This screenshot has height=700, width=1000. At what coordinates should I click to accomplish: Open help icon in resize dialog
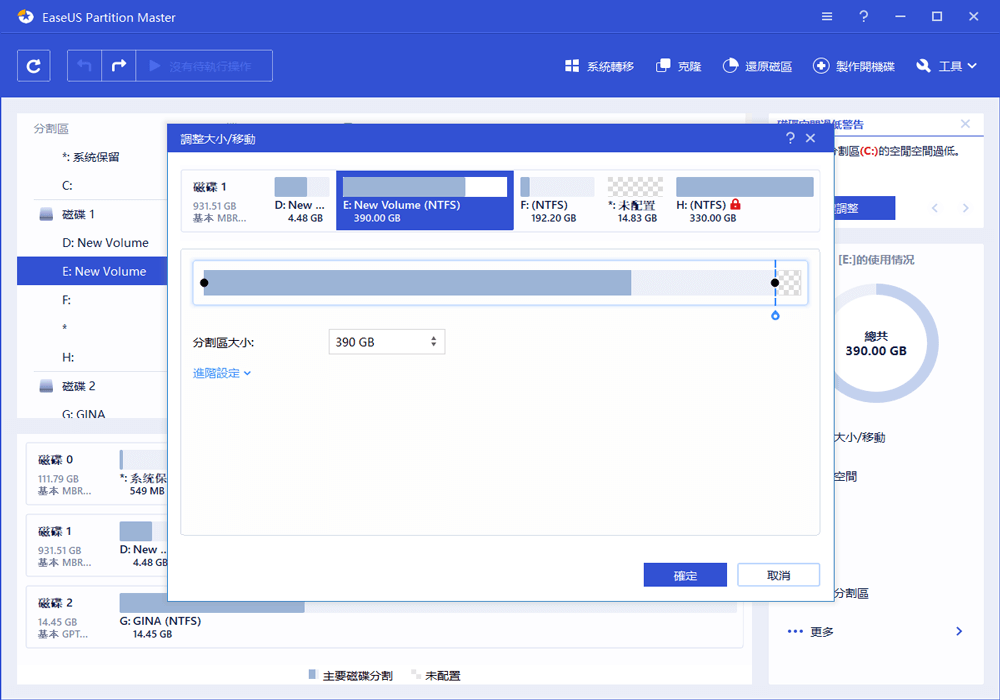(790, 138)
